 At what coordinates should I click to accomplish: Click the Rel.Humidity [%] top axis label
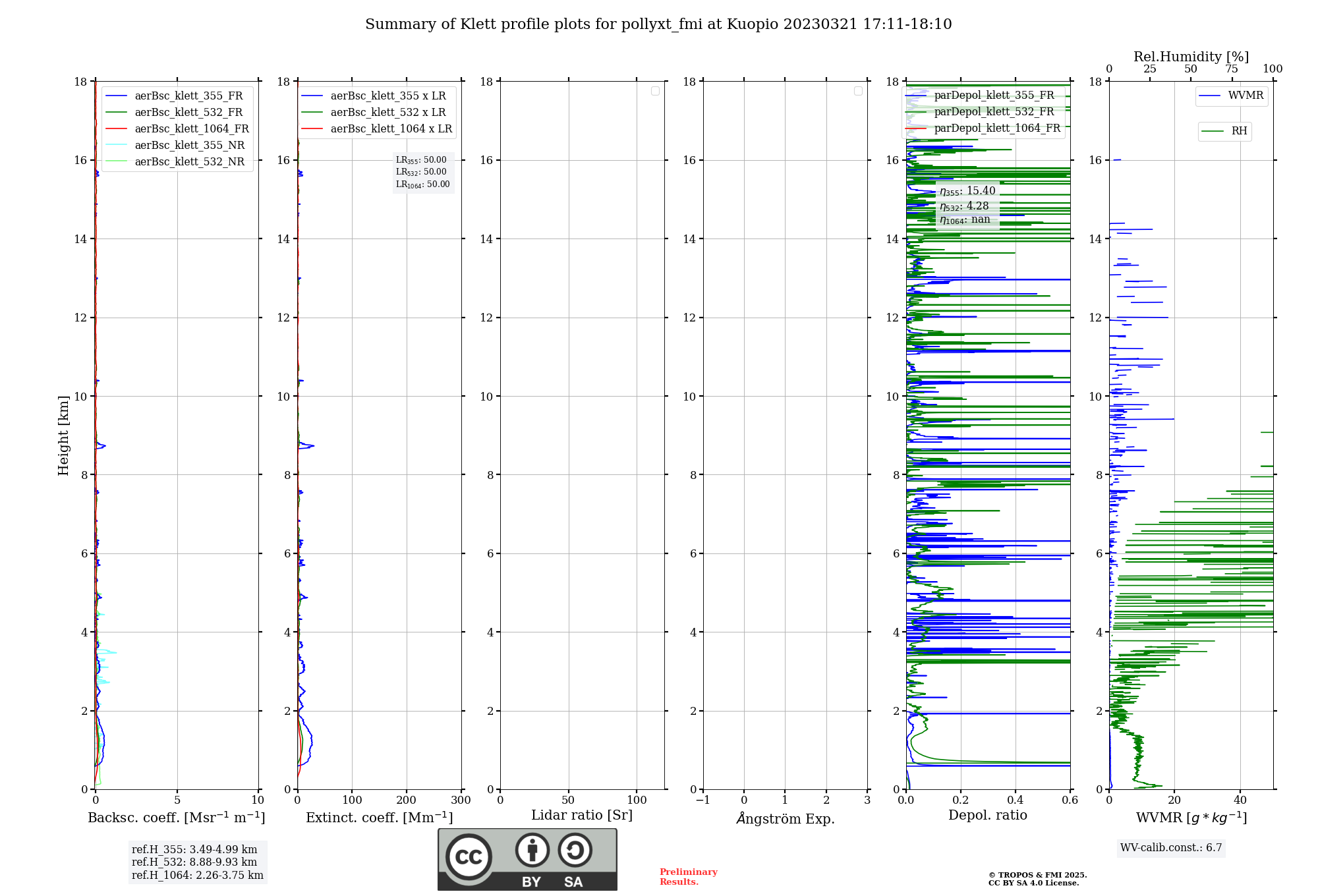pyautogui.click(x=1191, y=57)
